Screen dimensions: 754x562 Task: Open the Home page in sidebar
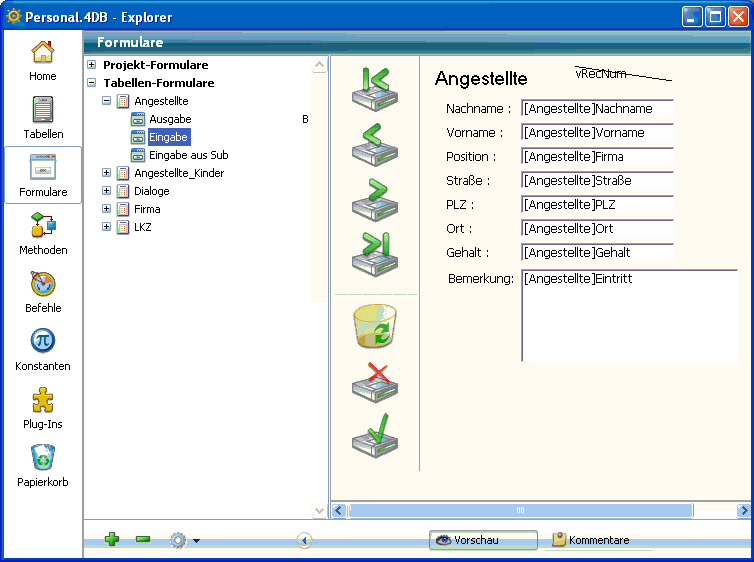click(x=43, y=60)
